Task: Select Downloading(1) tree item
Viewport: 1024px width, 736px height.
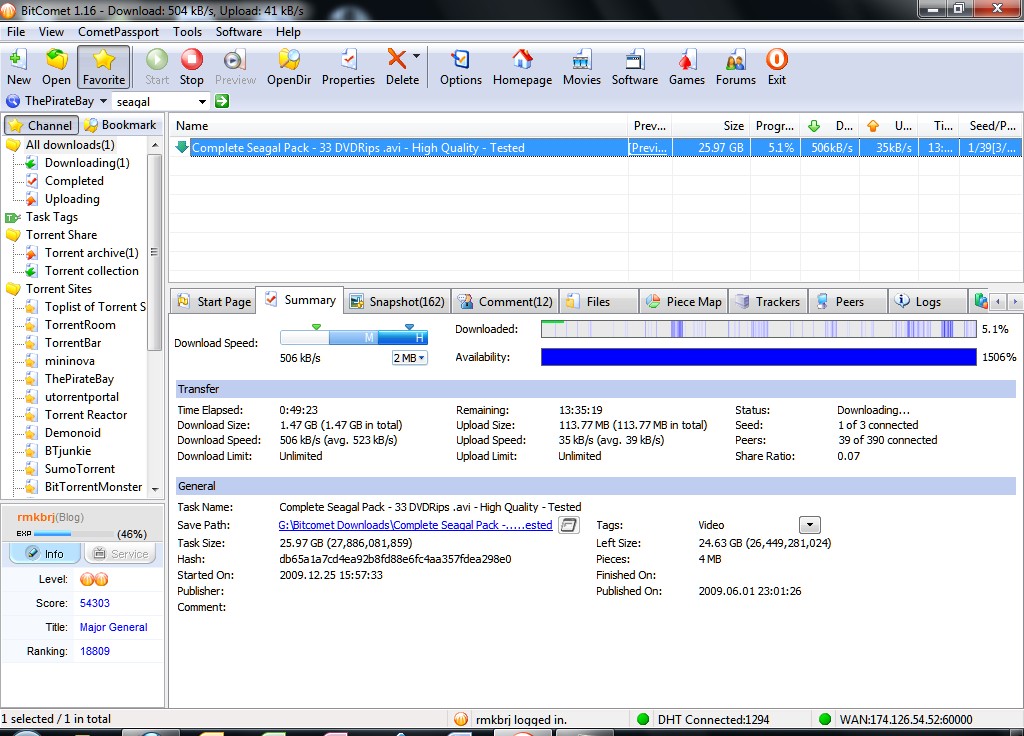Action: tap(87, 163)
